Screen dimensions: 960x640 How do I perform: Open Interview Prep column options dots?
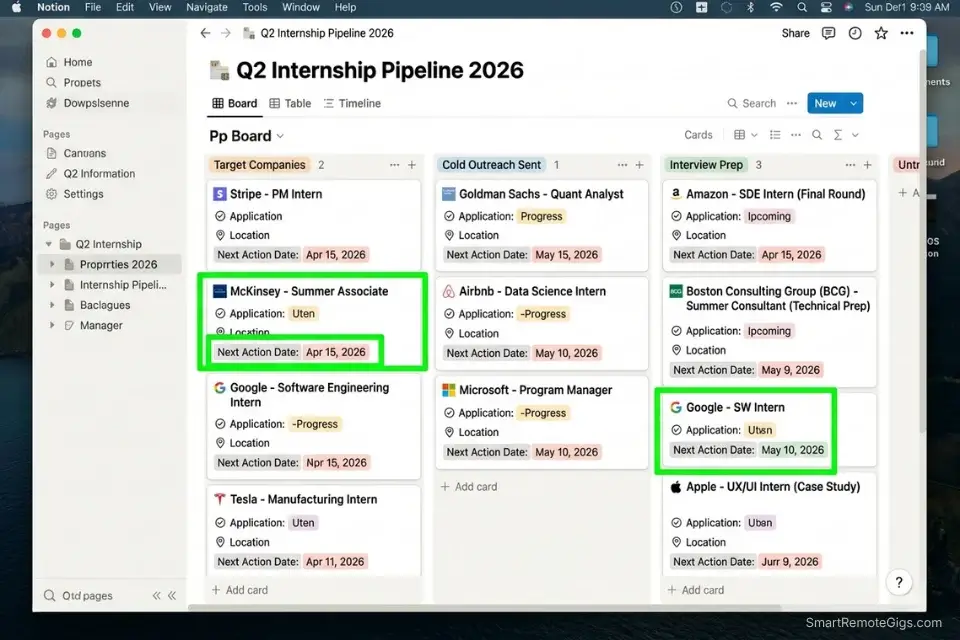click(850, 165)
